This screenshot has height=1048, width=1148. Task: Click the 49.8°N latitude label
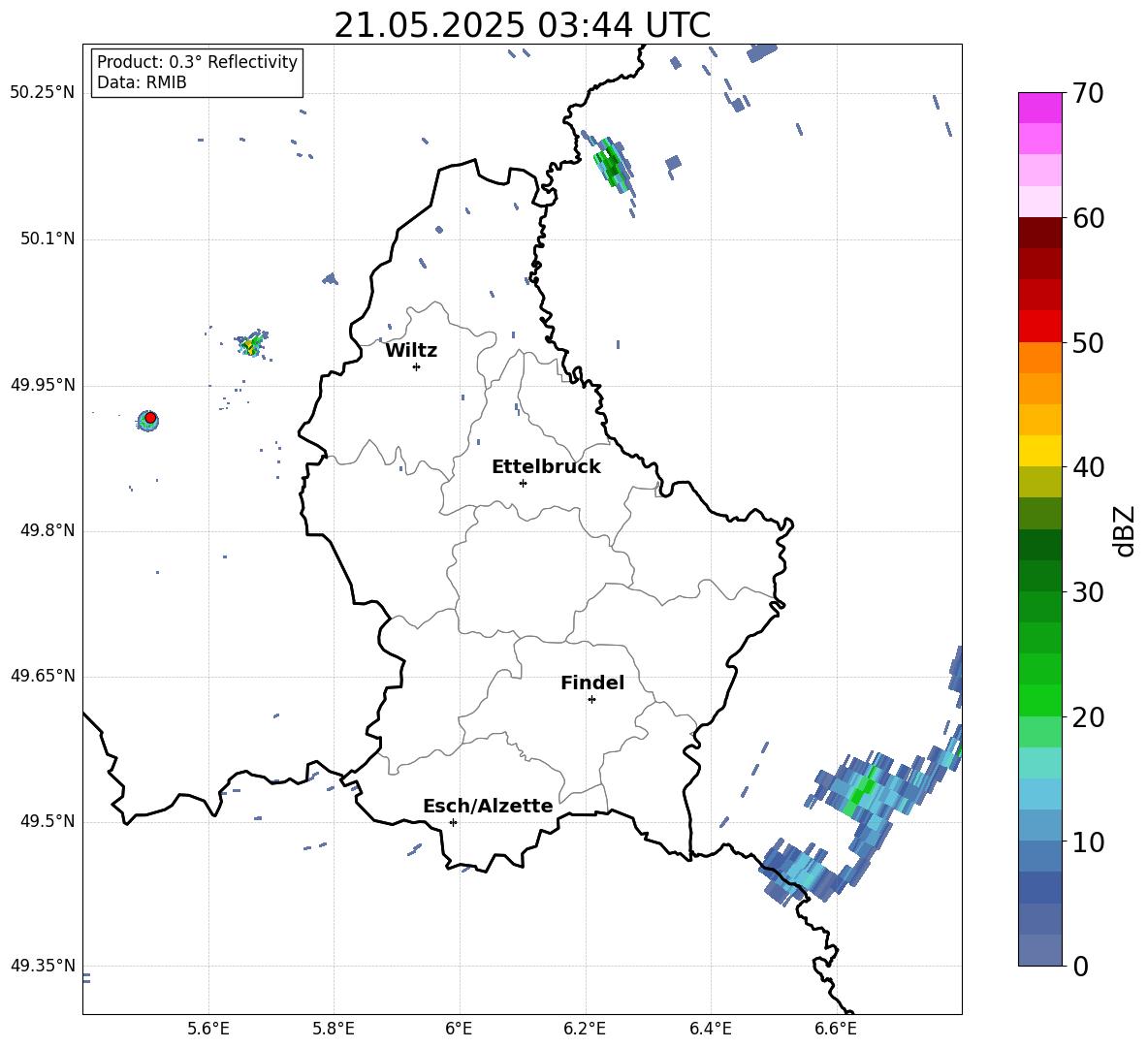point(47,530)
